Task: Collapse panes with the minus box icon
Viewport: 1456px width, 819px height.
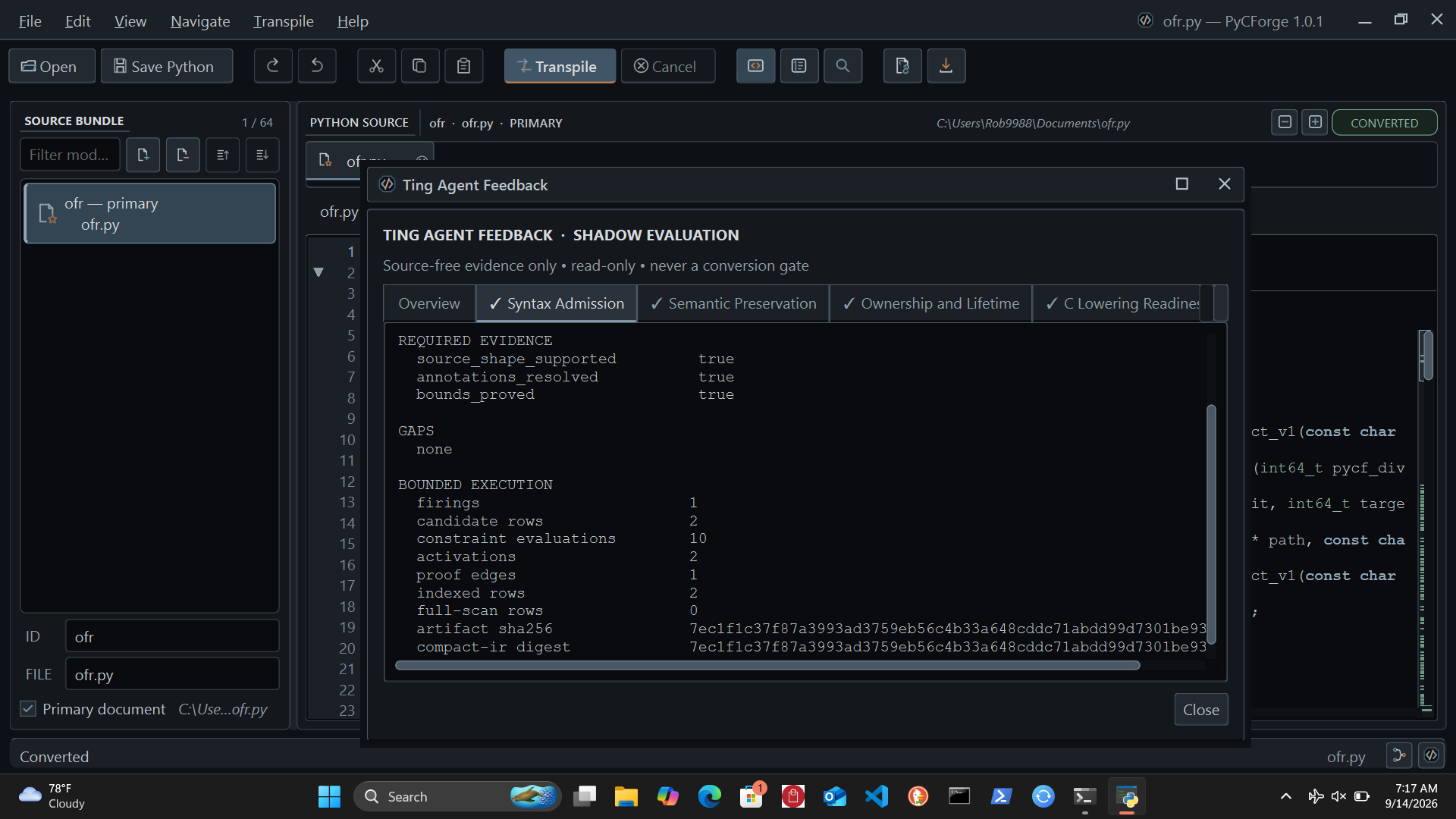Action: [1285, 122]
